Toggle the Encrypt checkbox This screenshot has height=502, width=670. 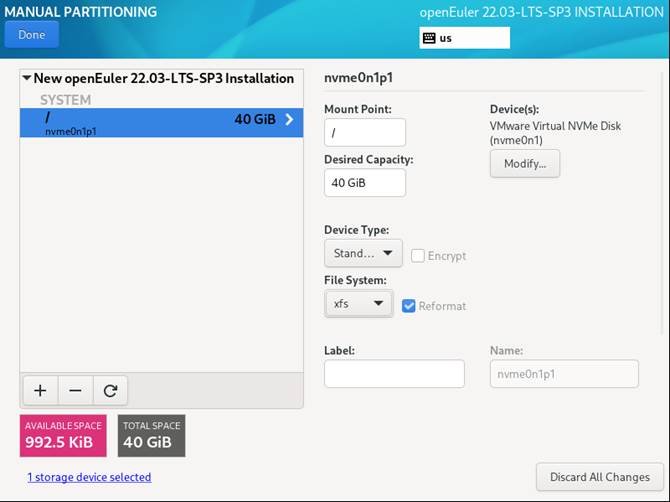point(418,255)
